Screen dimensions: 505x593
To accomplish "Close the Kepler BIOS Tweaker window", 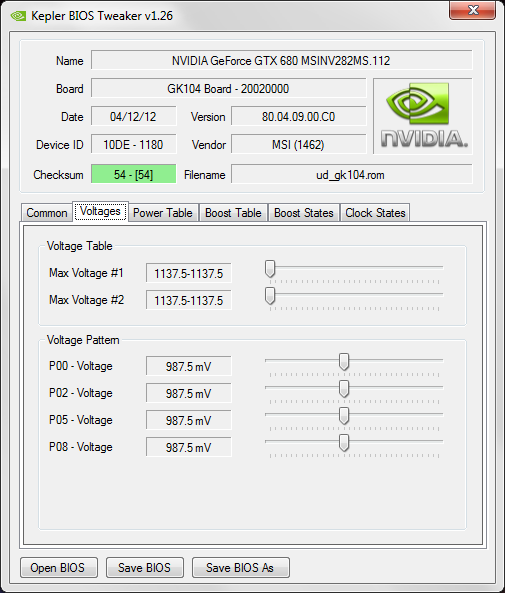I will click(472, 10).
